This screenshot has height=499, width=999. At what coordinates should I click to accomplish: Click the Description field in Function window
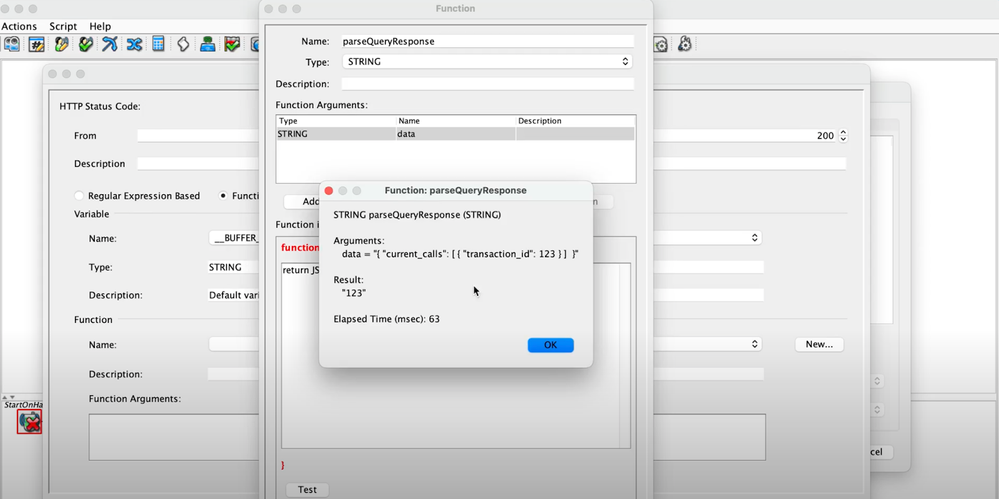tap(487, 83)
